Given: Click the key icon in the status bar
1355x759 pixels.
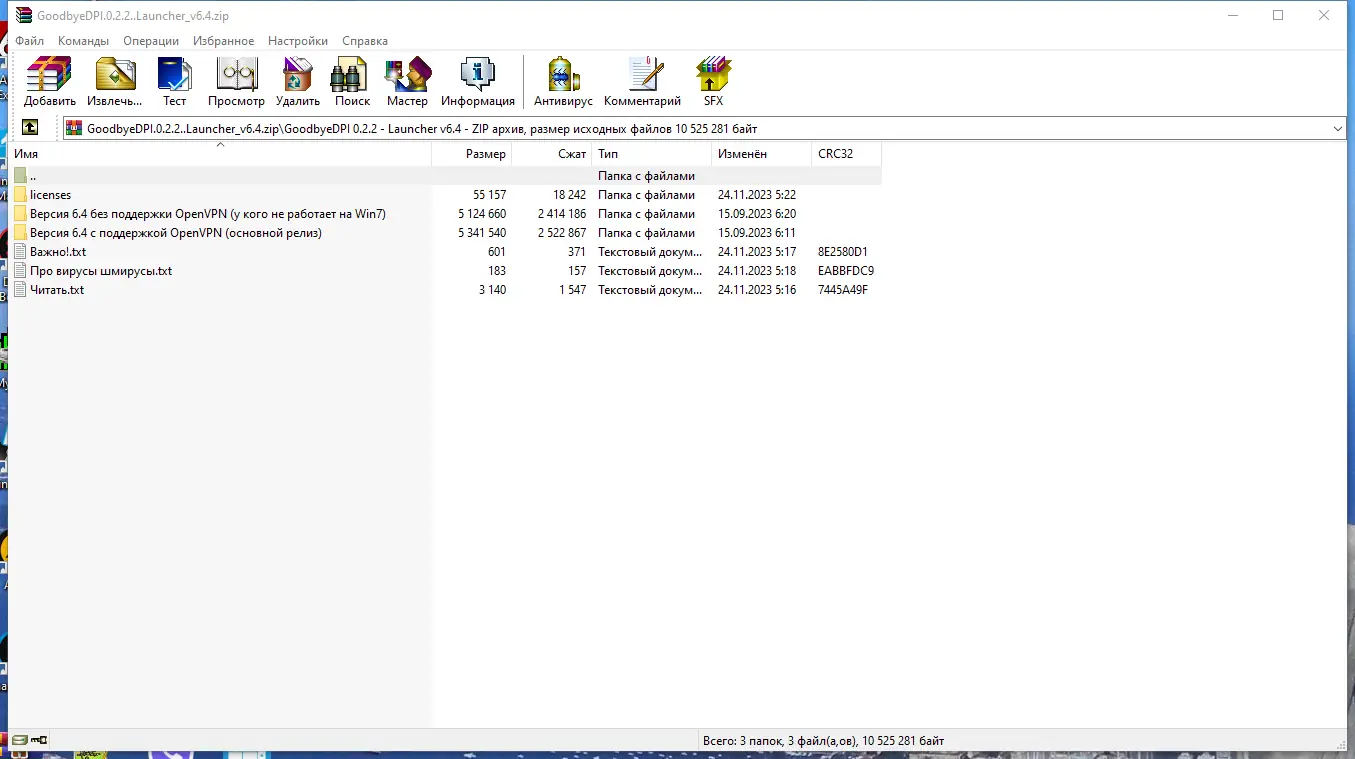Looking at the screenshot, I should point(40,741).
